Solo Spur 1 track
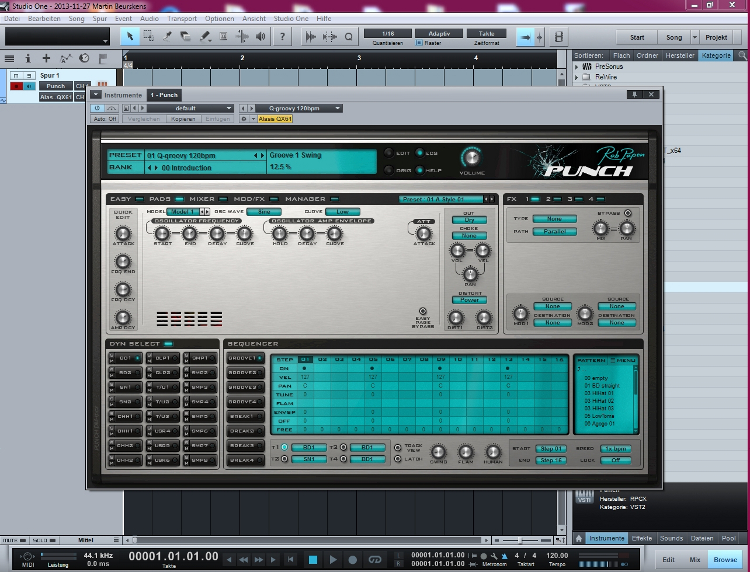This screenshot has height=572, width=750. click(29, 76)
